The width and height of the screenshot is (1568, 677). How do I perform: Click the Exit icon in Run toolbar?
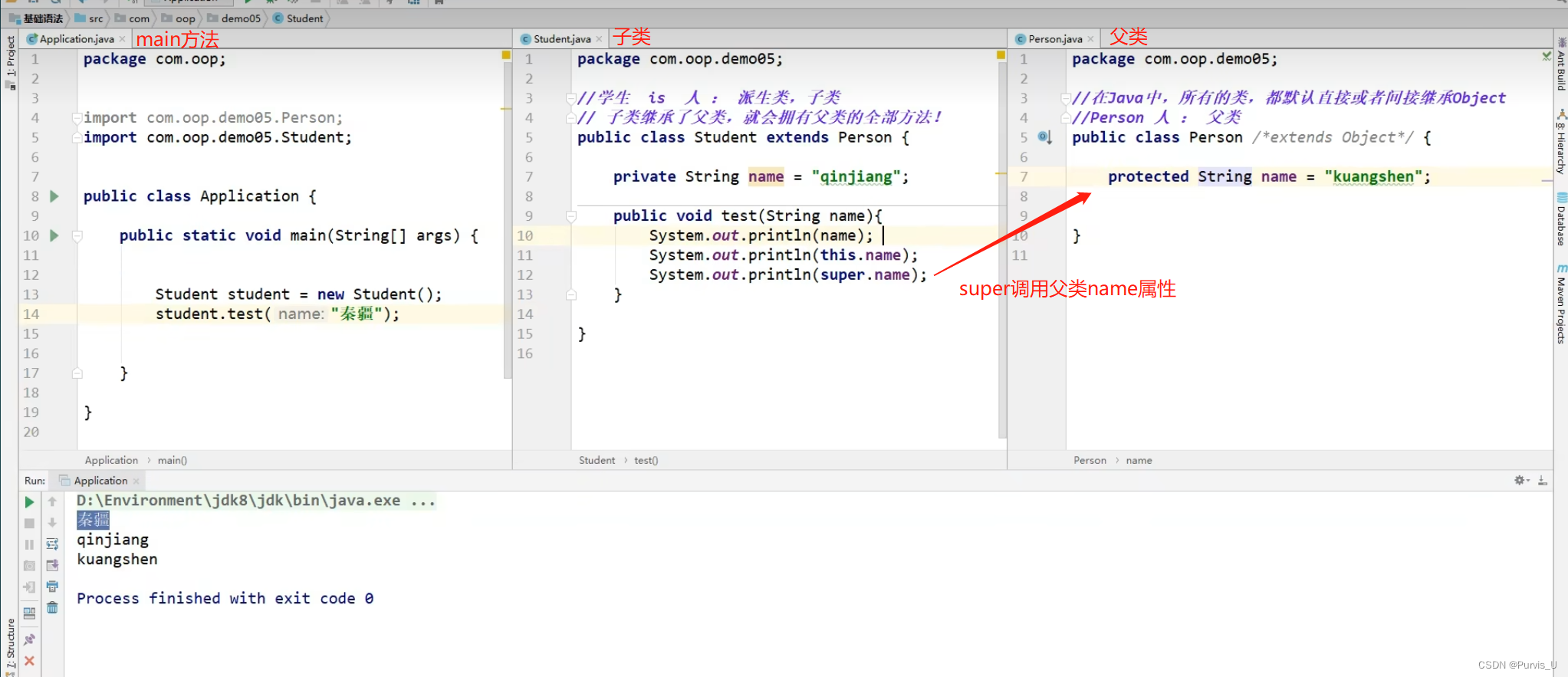coord(29,587)
